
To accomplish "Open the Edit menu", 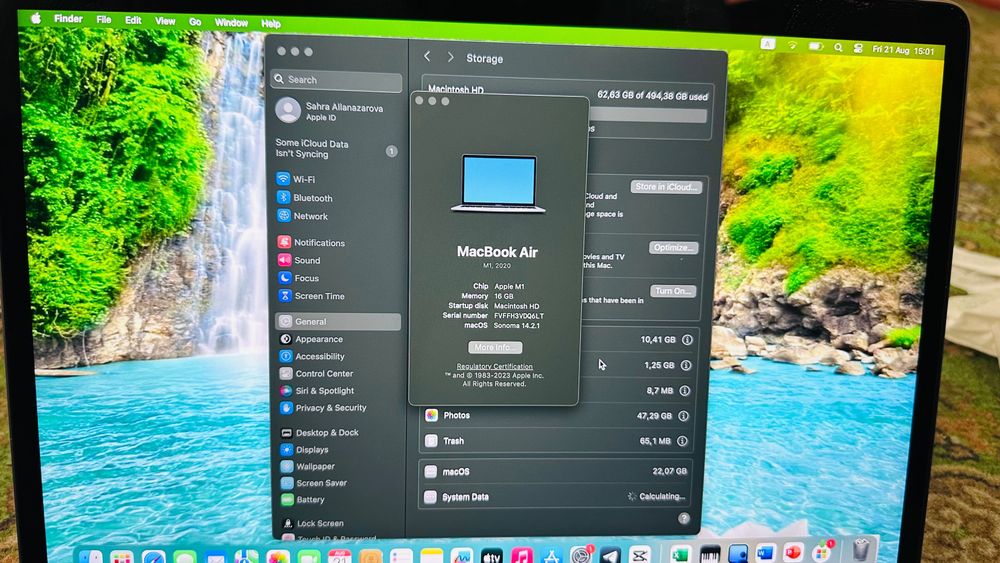I will click(133, 20).
